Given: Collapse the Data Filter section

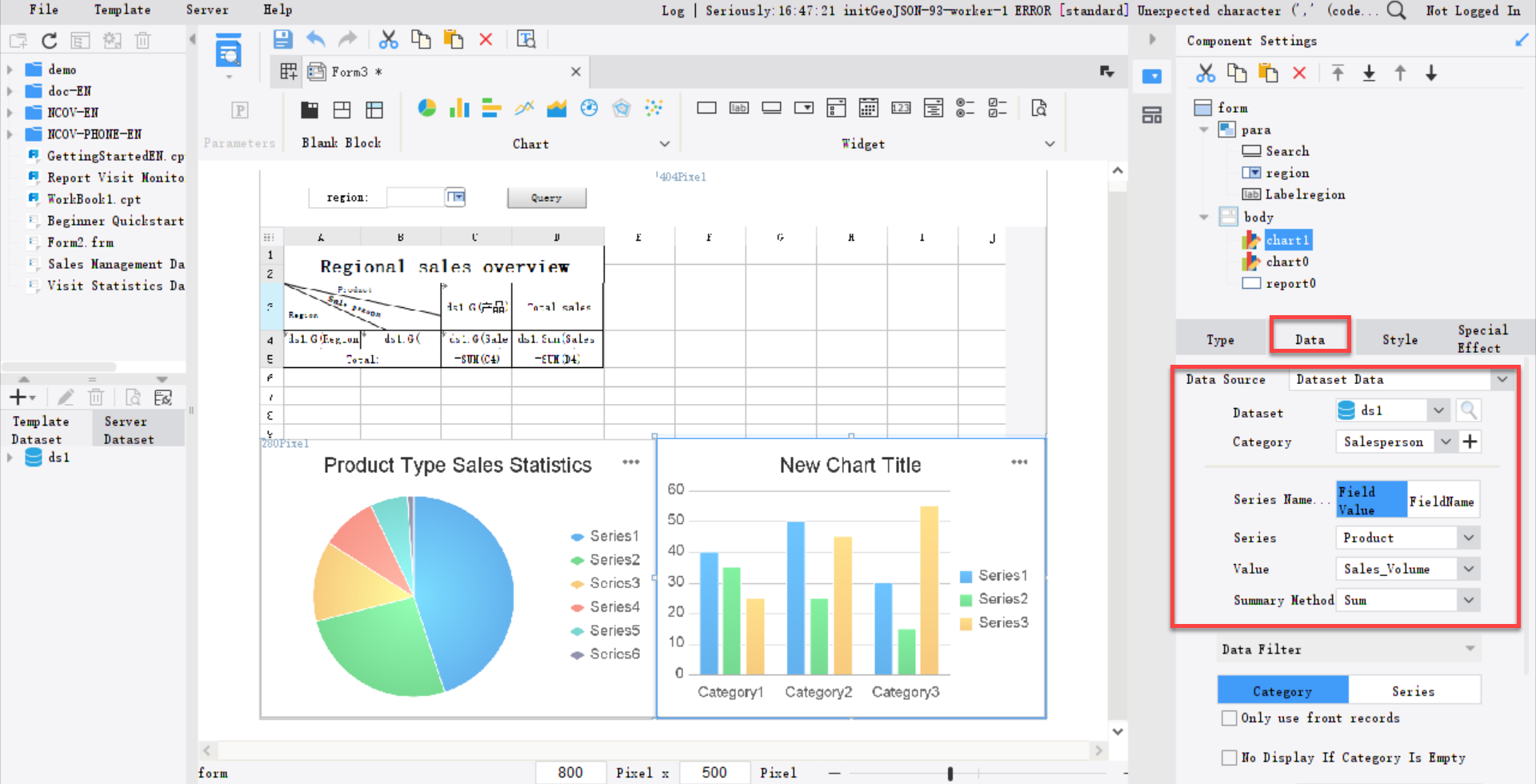Looking at the screenshot, I should click(1470, 649).
